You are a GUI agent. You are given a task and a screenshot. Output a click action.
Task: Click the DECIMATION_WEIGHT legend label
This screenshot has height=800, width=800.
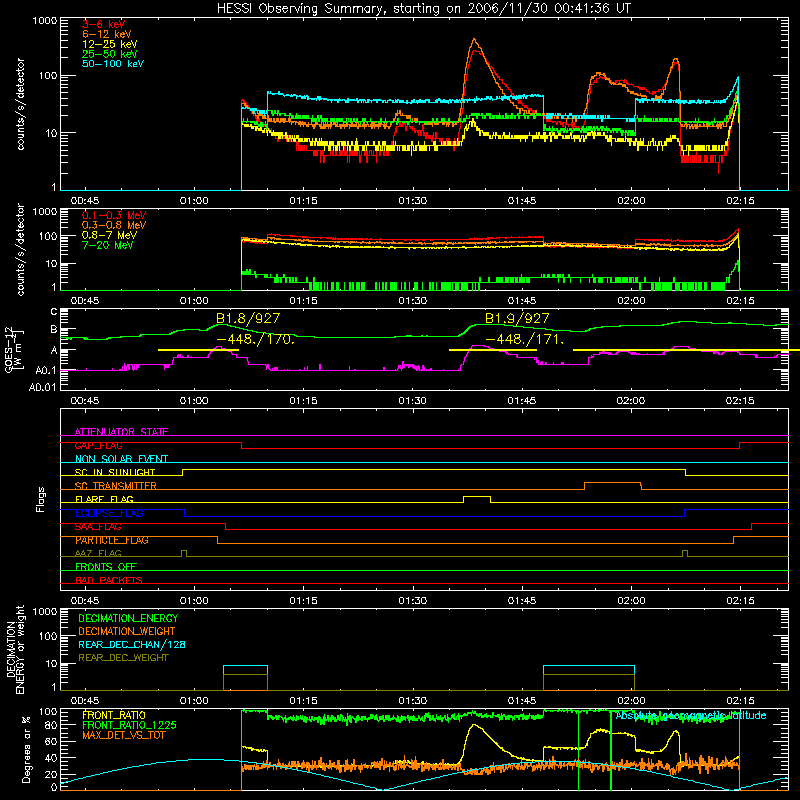point(127,631)
